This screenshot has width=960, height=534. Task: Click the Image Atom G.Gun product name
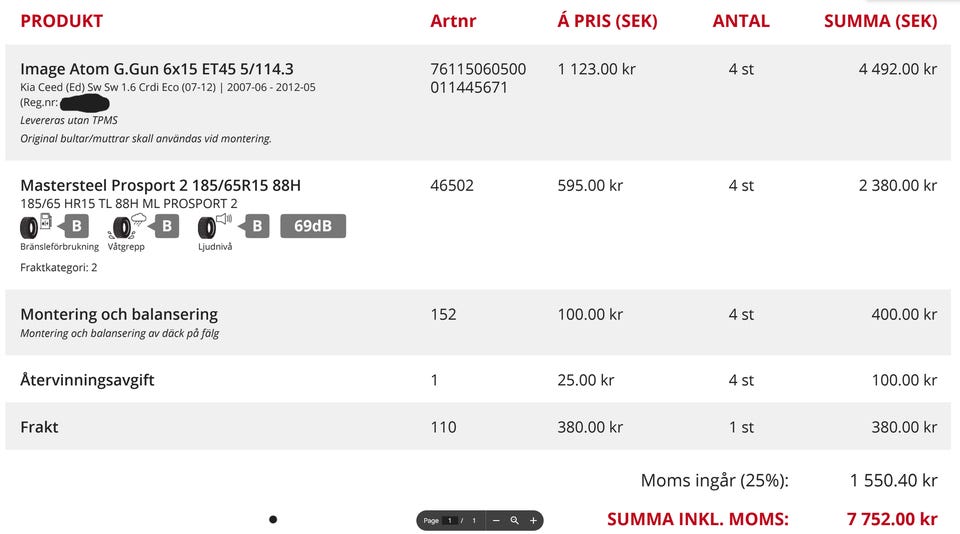tap(157, 69)
